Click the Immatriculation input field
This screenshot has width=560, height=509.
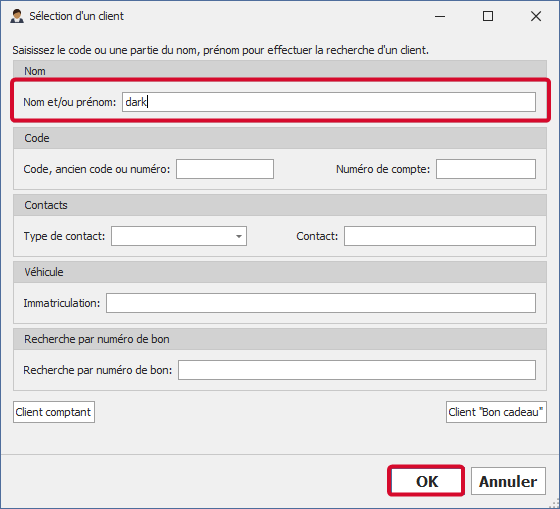pos(321,303)
